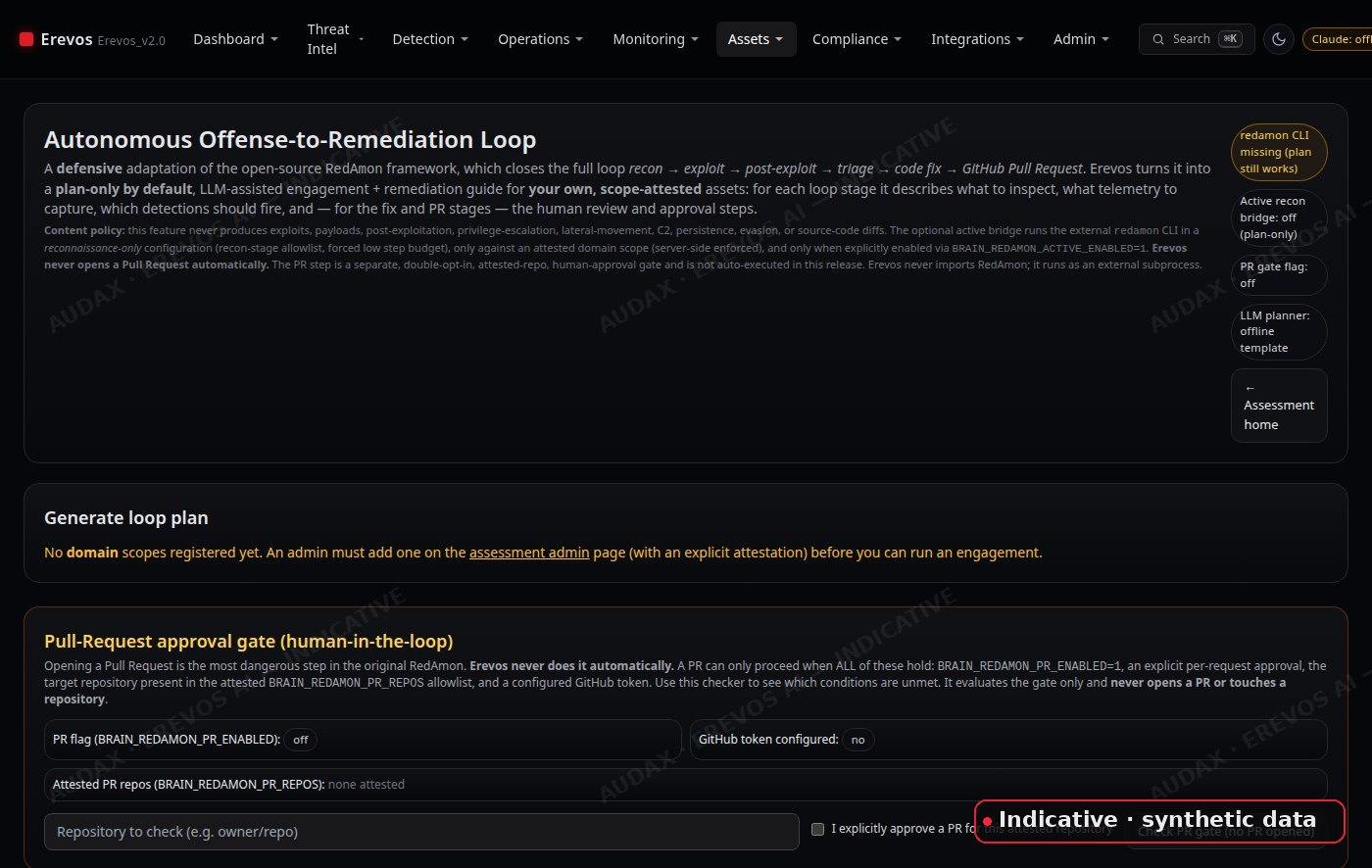
Task: Click the Erevos_v2.0 version label
Action: (x=131, y=40)
